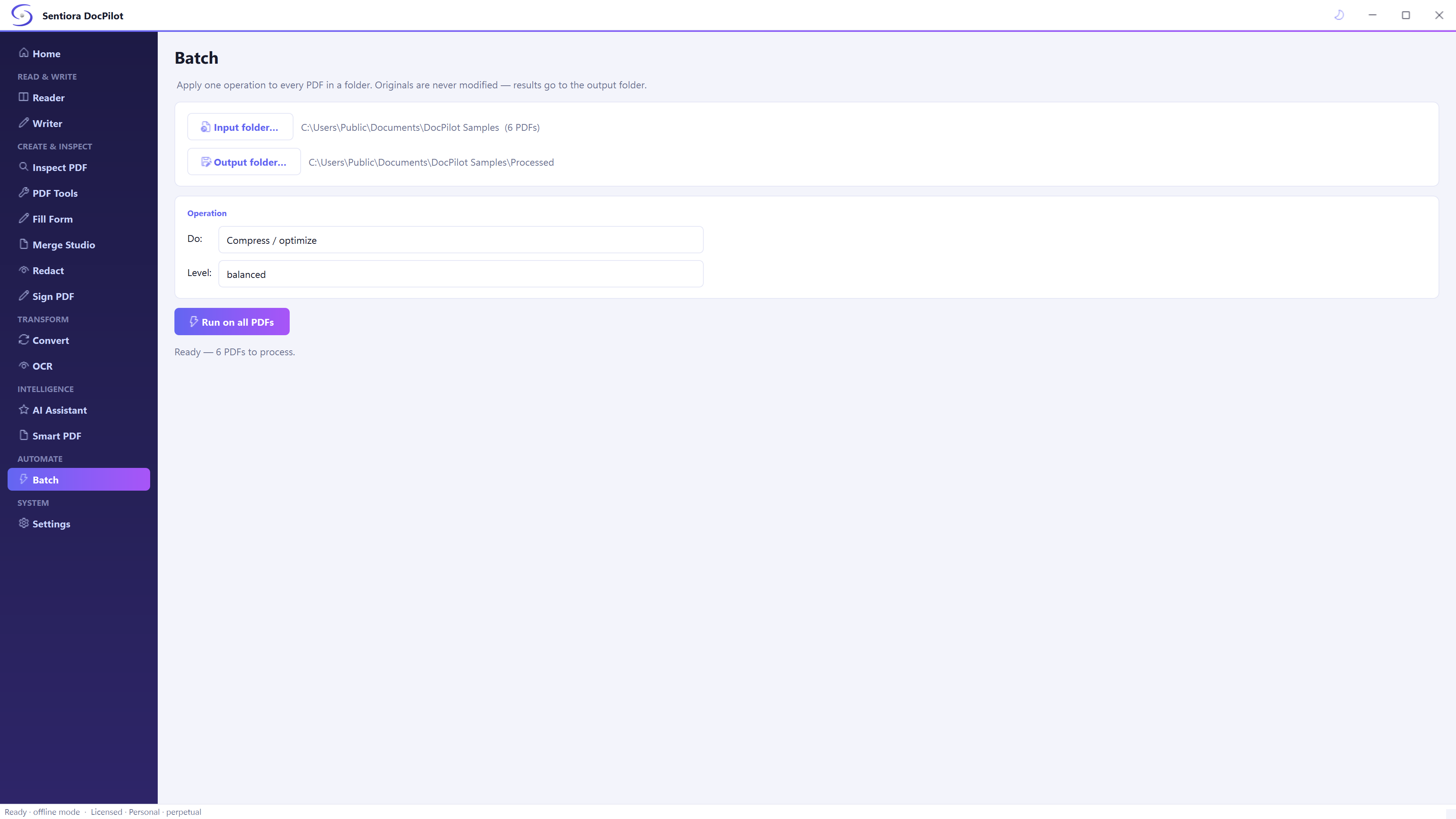Screen dimensions: 1456x819
Task: Click the Smart PDF file icon
Action: pos(24,435)
